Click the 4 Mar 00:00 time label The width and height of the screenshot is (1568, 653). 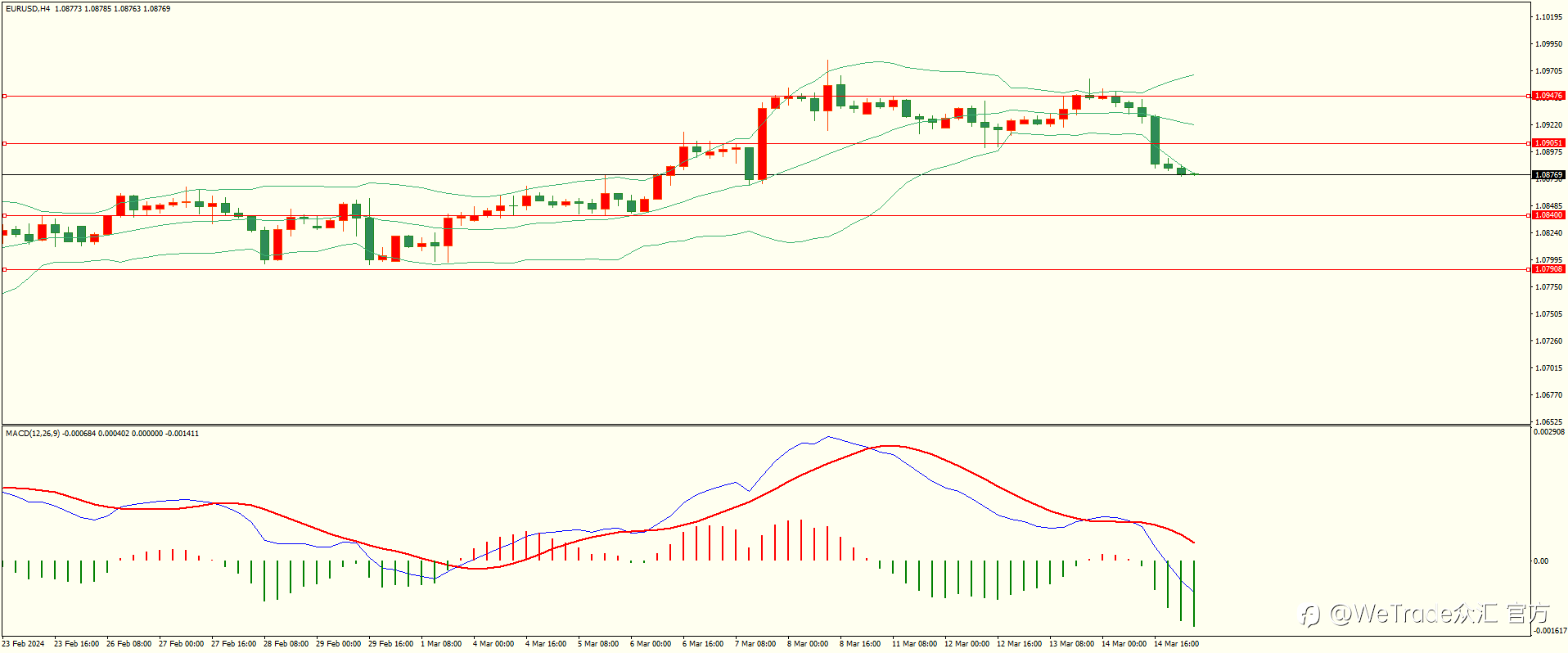point(493,644)
